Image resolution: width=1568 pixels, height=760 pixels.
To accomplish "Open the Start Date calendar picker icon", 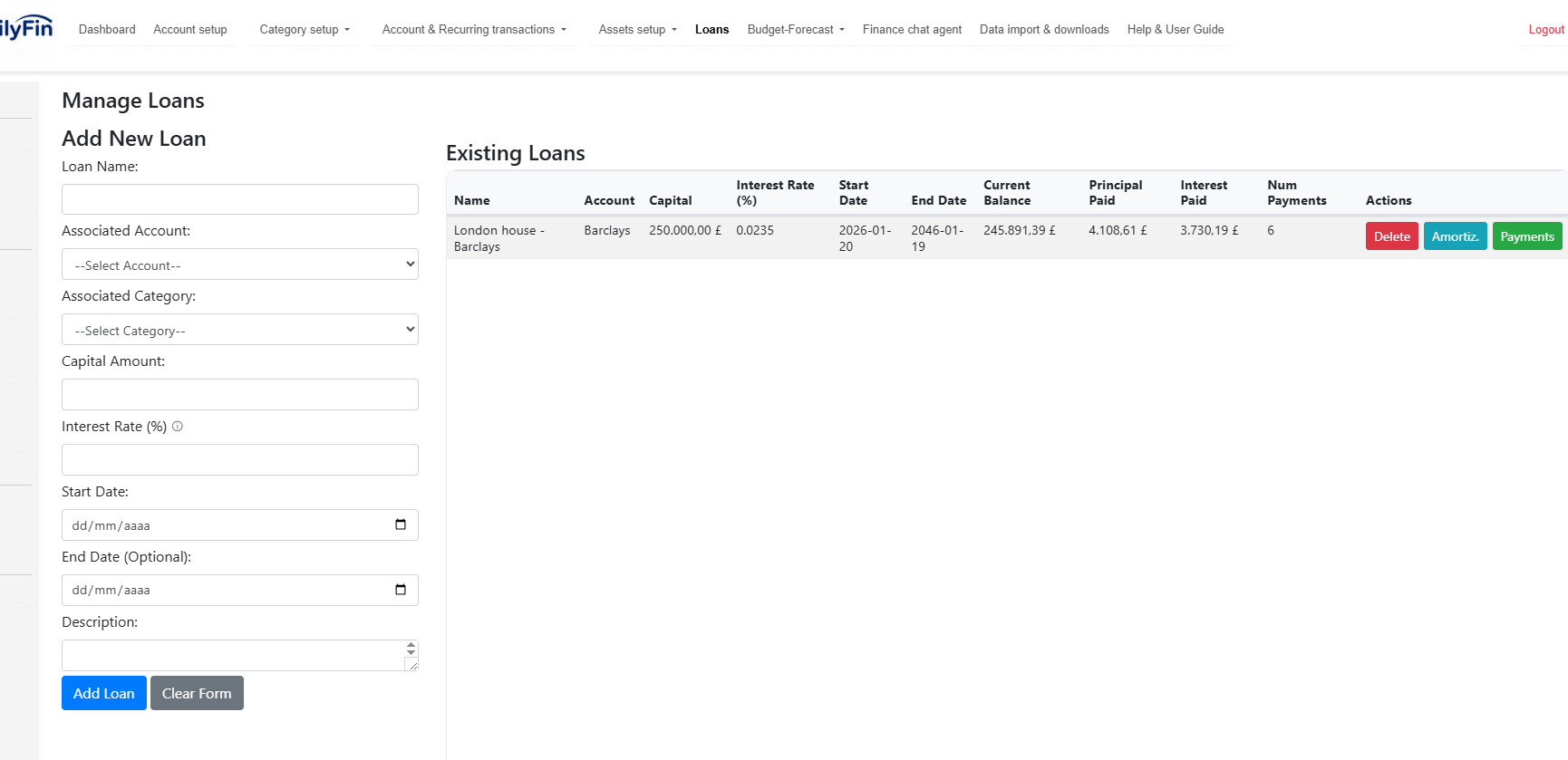I will tap(401, 524).
